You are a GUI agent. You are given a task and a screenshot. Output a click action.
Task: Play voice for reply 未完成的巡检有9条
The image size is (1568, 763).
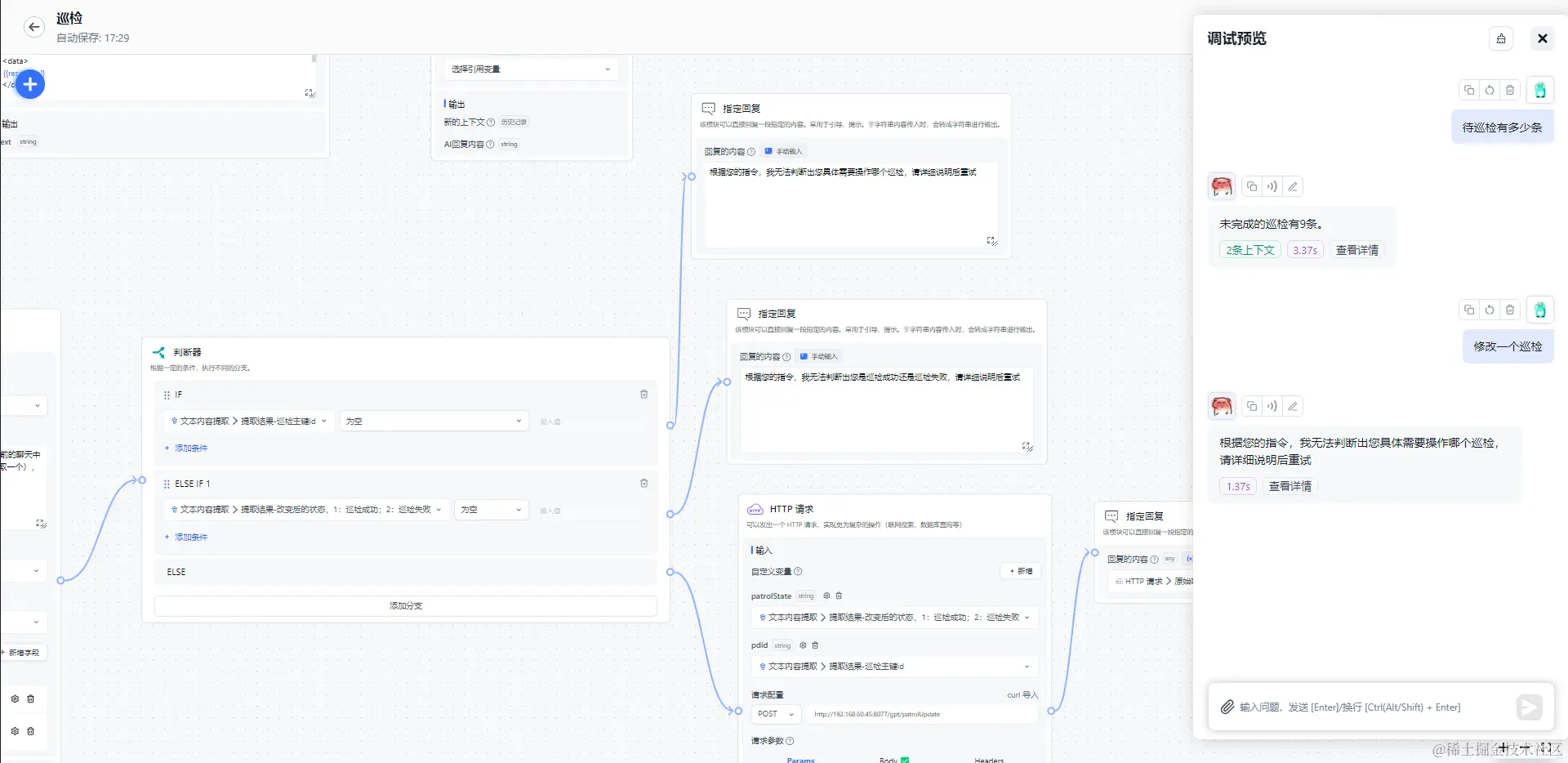click(x=1272, y=186)
